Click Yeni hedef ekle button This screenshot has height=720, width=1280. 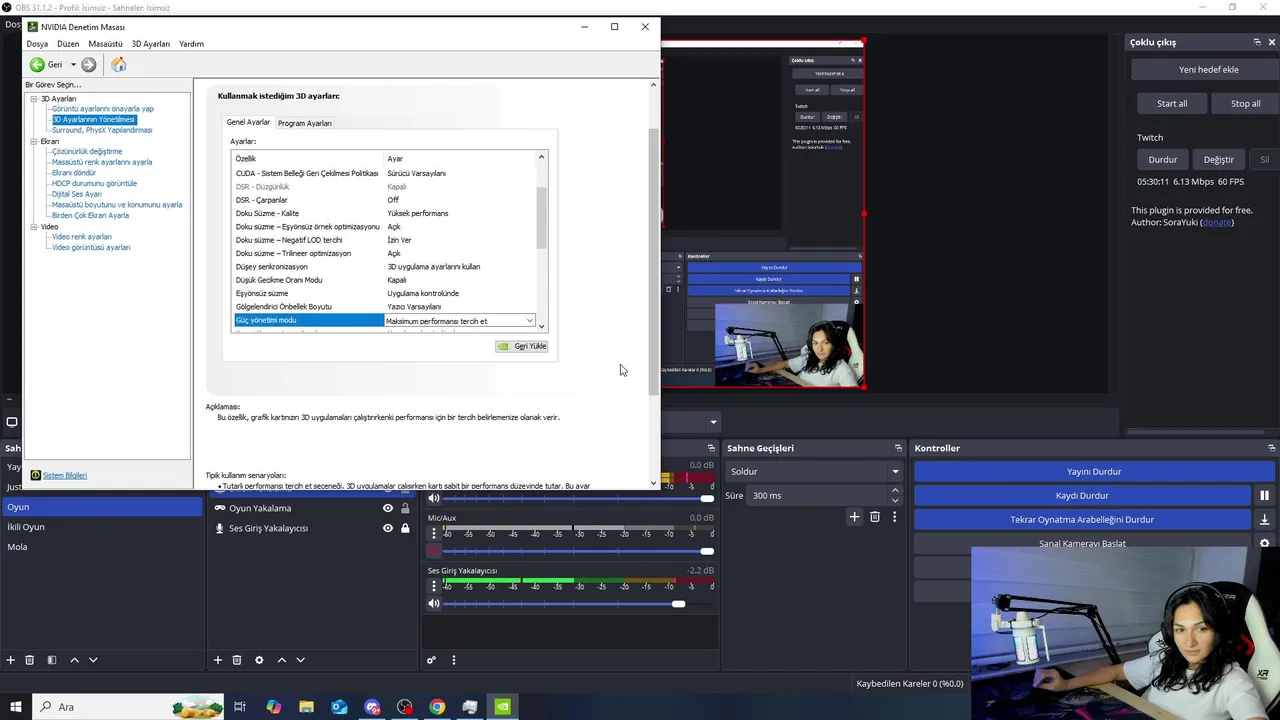point(1208,70)
